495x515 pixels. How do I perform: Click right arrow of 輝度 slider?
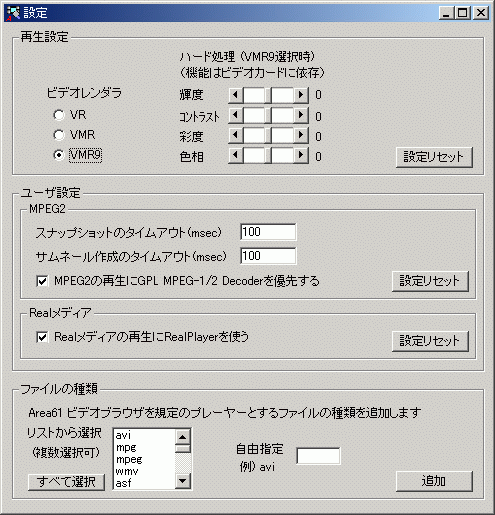click(x=301, y=95)
